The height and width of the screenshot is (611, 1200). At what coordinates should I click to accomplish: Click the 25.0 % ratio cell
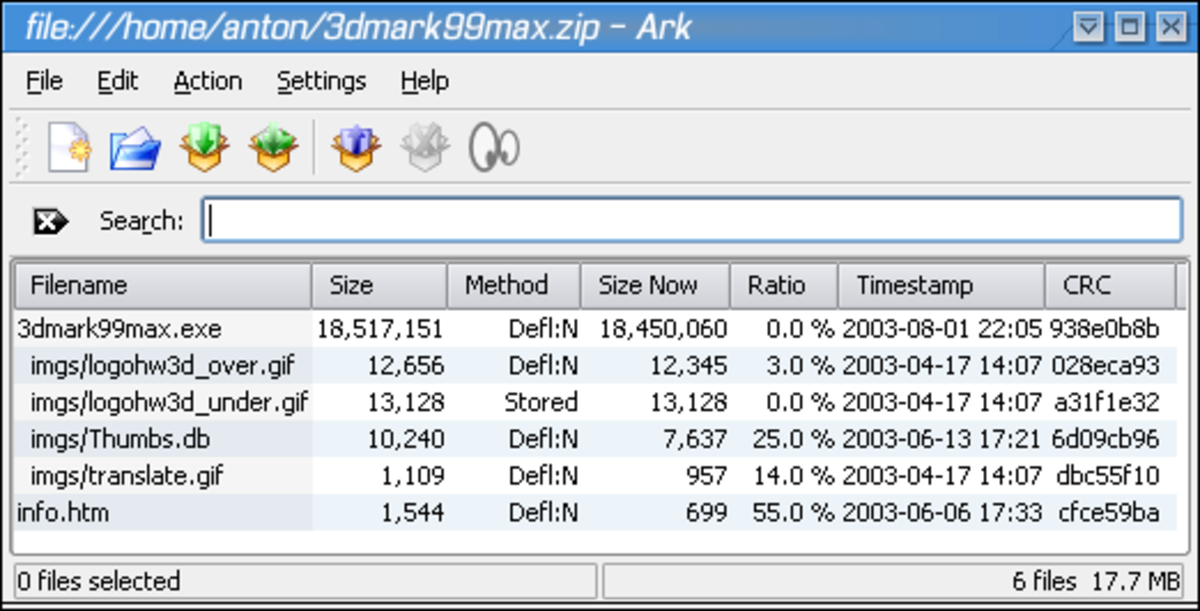tap(793, 440)
